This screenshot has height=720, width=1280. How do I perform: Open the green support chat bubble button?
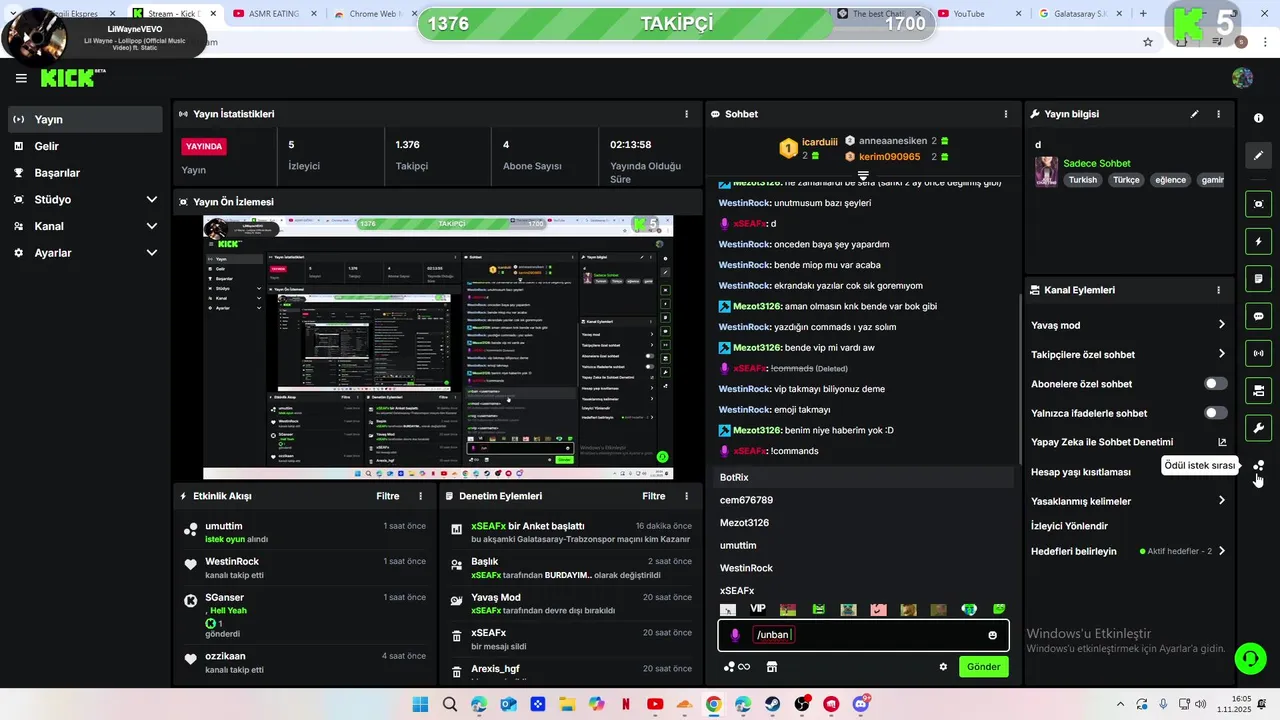point(1249,657)
